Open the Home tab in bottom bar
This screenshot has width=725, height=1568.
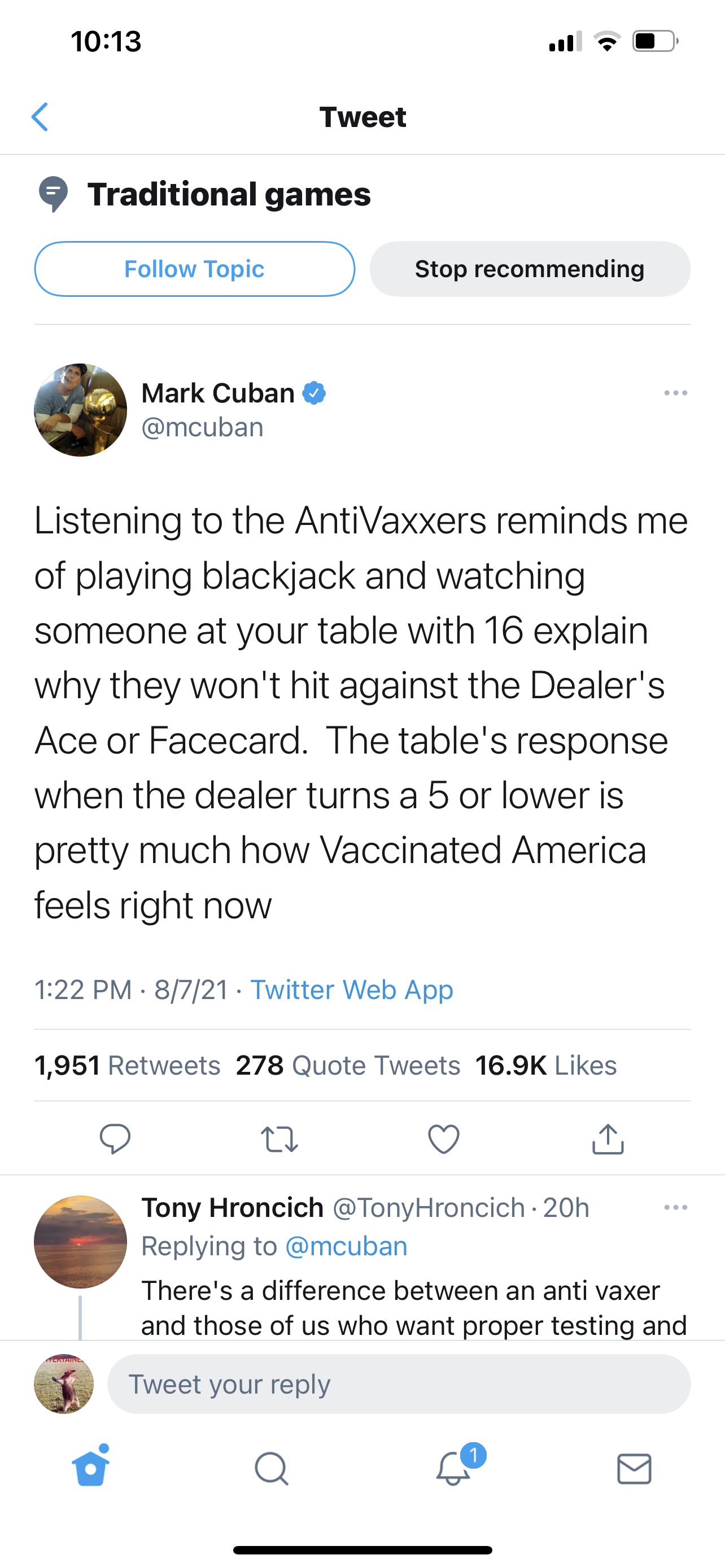91,1468
